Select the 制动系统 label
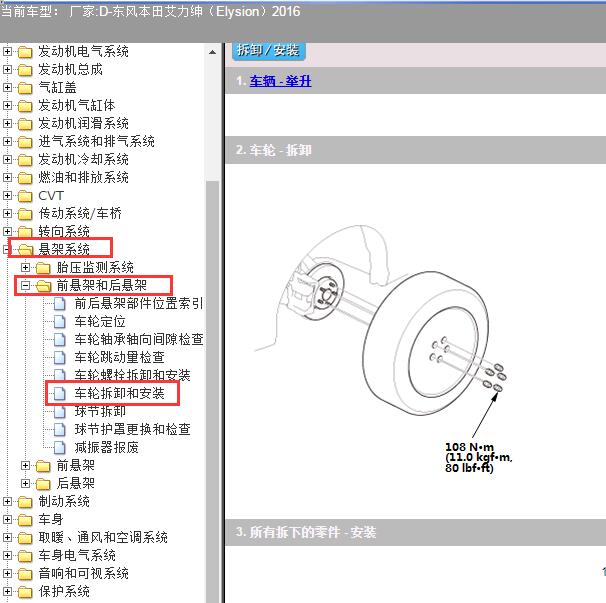 [64, 502]
